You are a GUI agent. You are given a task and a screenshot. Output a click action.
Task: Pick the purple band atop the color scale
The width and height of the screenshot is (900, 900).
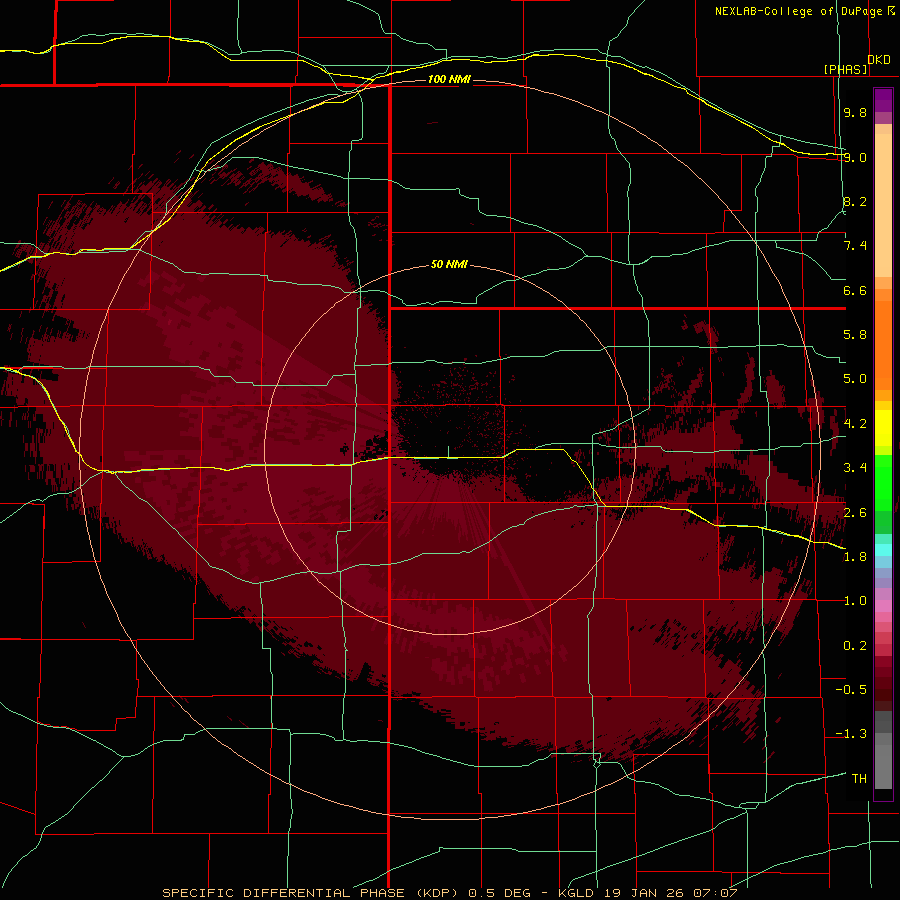[x=883, y=100]
